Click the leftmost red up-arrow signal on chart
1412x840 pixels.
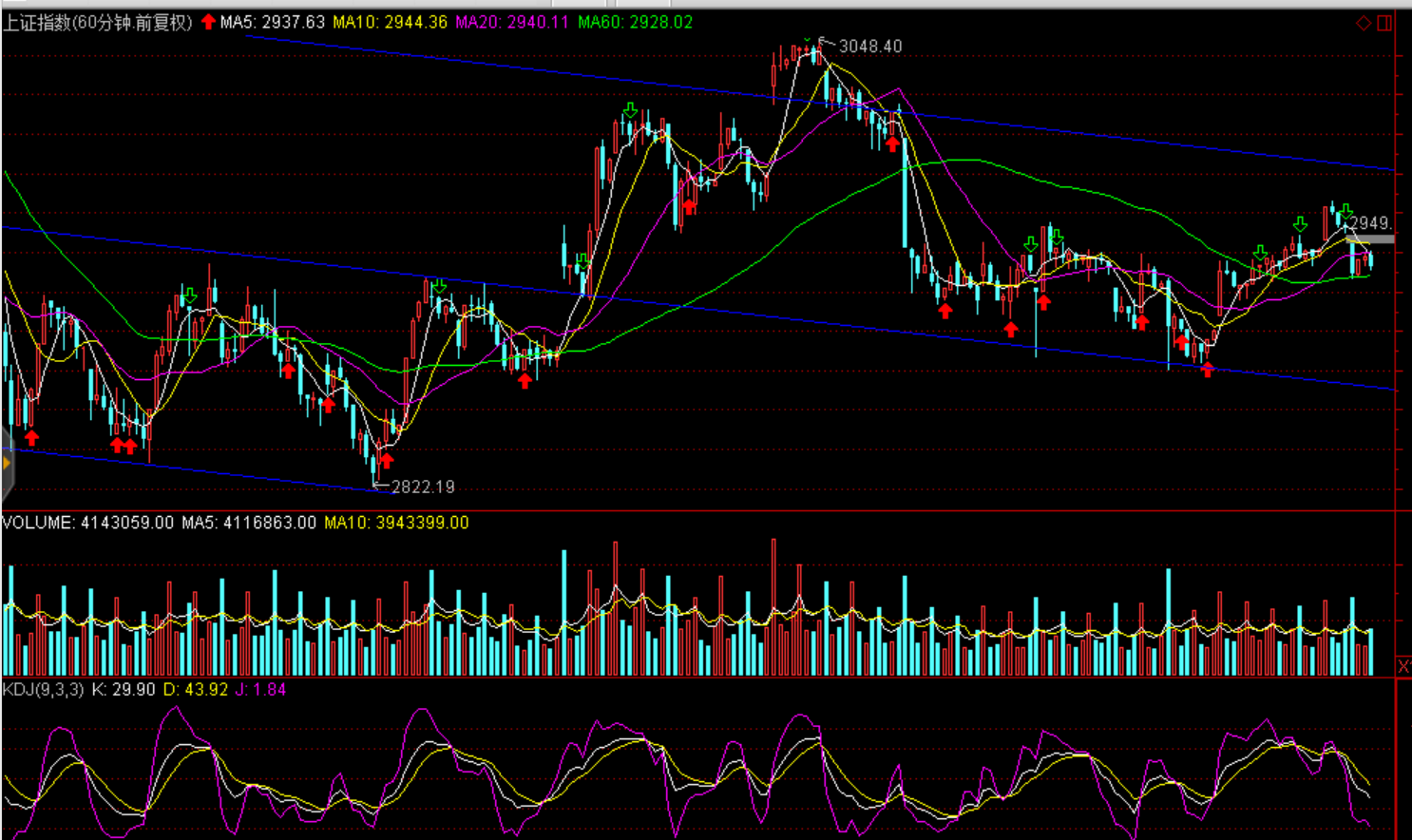(x=32, y=437)
